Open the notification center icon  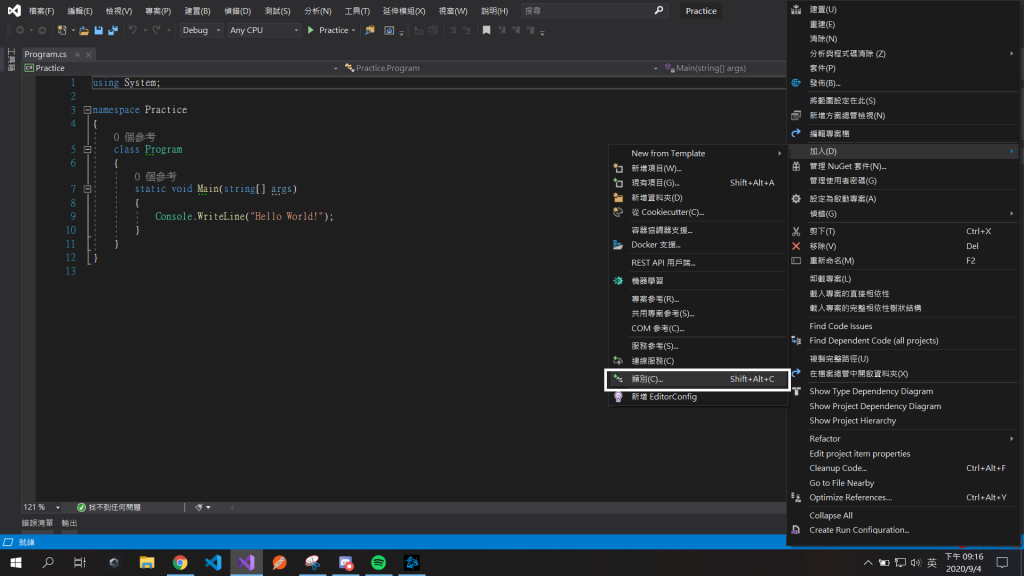tap(1002, 562)
